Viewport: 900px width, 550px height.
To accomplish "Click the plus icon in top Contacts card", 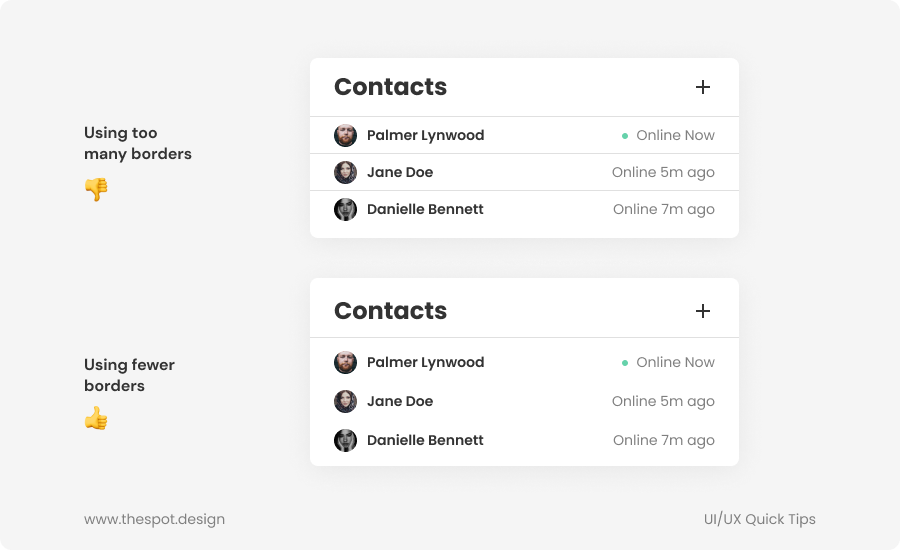I will [x=703, y=87].
